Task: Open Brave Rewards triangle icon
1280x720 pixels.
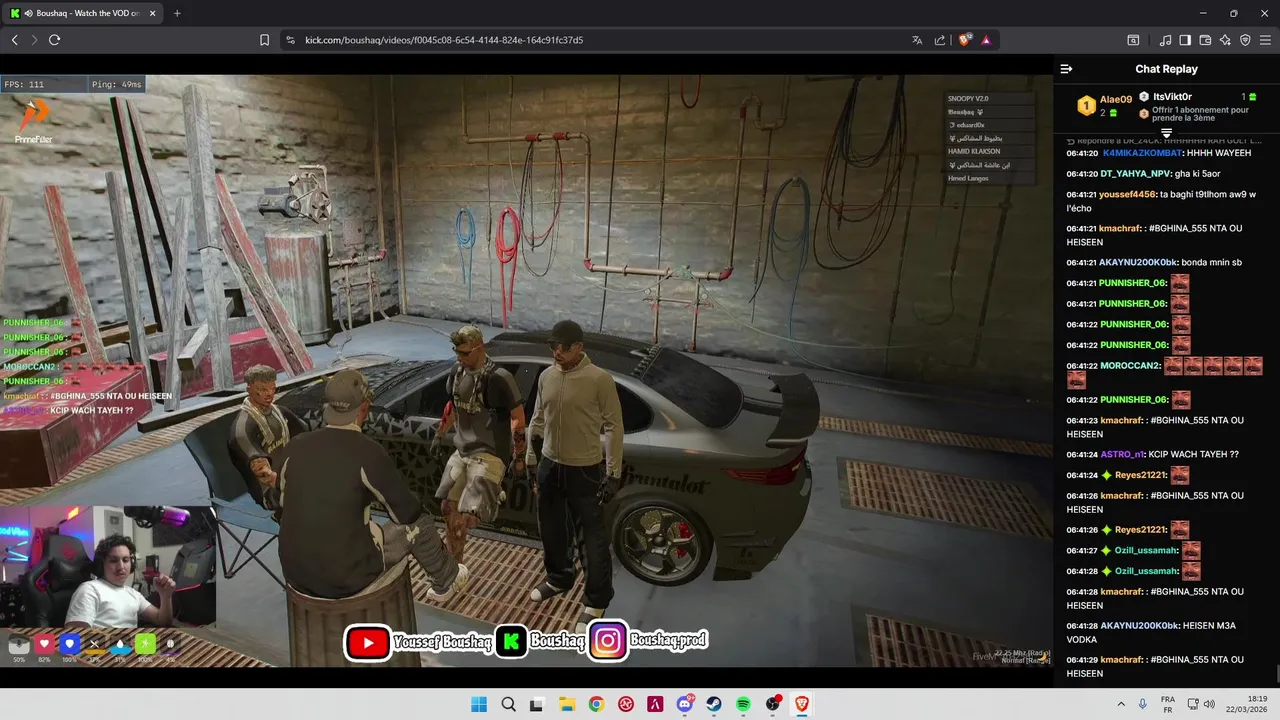Action: (986, 40)
